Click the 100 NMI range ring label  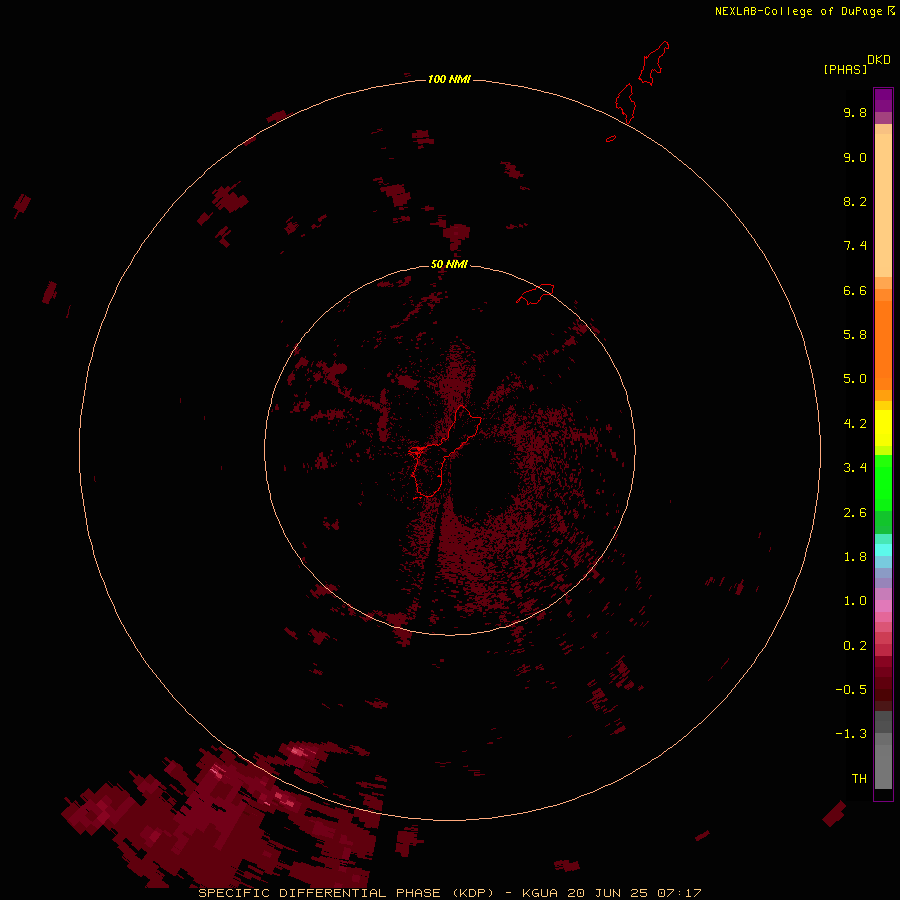point(449,79)
